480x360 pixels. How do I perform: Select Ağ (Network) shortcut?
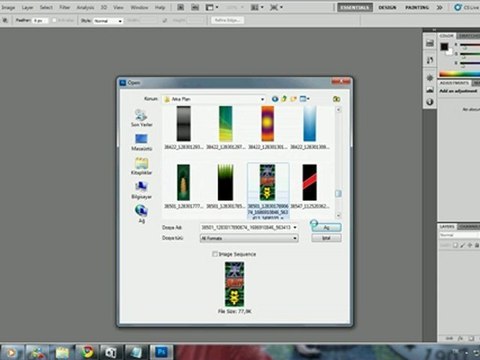[141, 214]
